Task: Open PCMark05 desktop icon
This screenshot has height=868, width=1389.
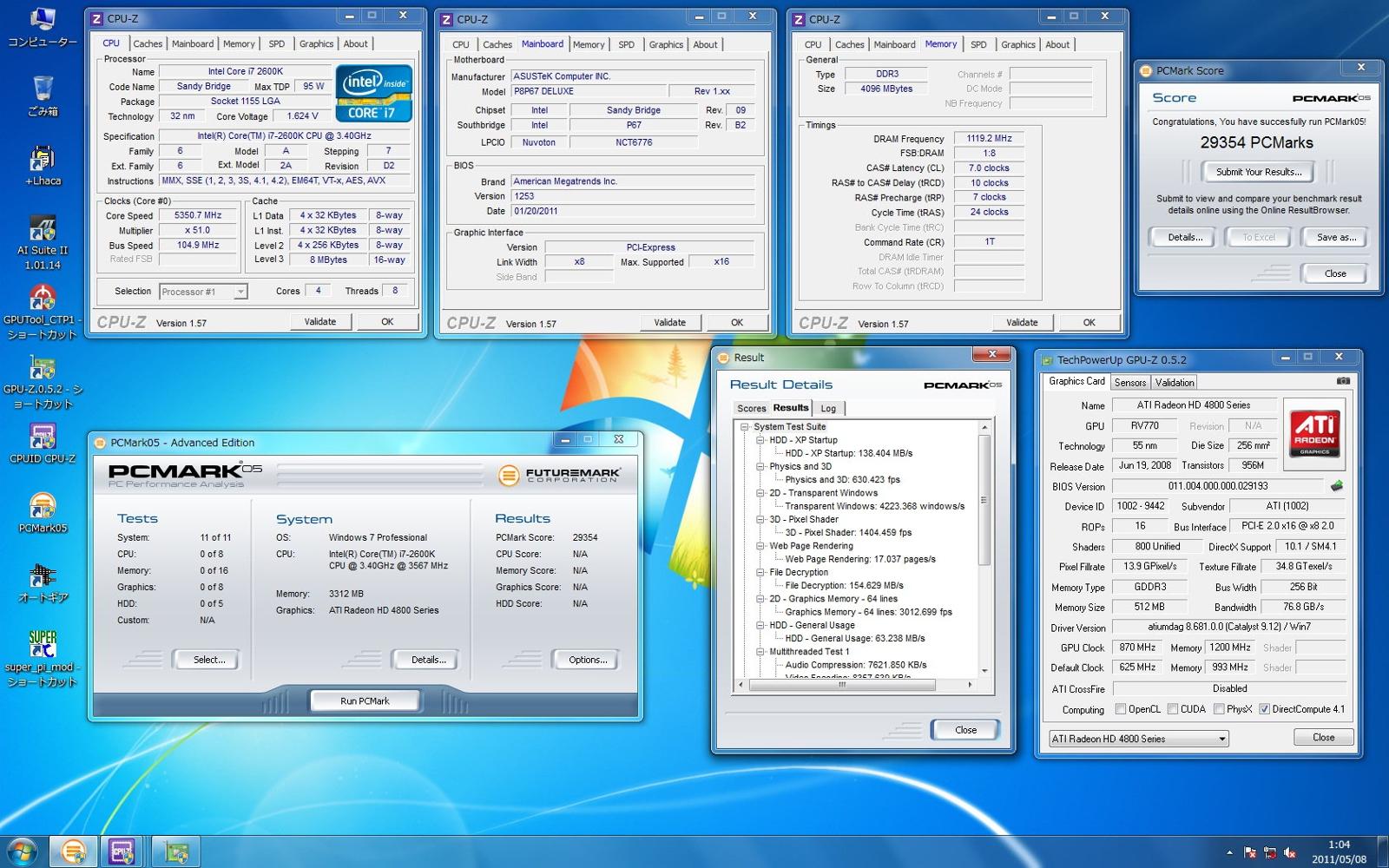Action: pyautogui.click(x=43, y=513)
